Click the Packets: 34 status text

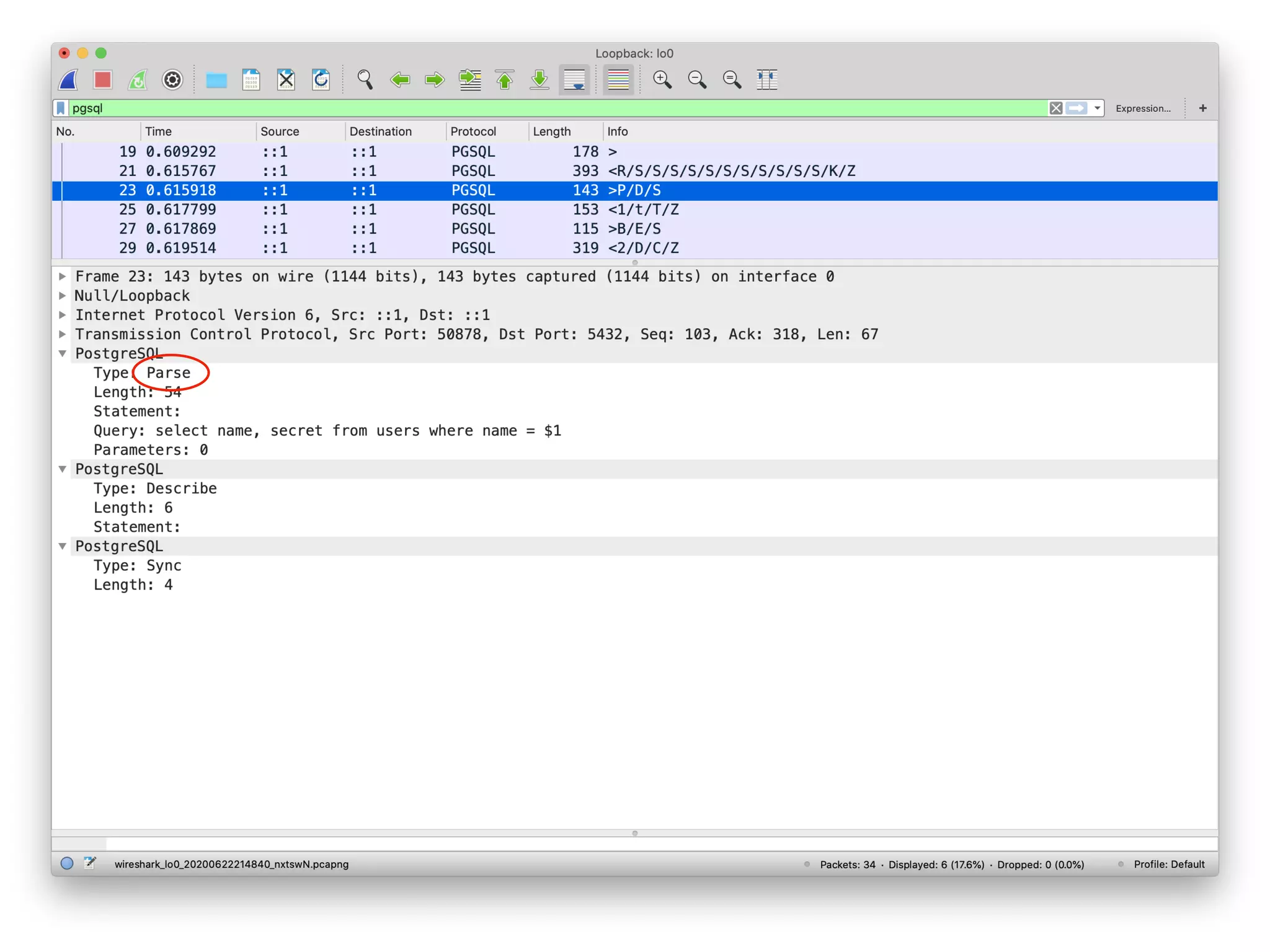[847, 864]
